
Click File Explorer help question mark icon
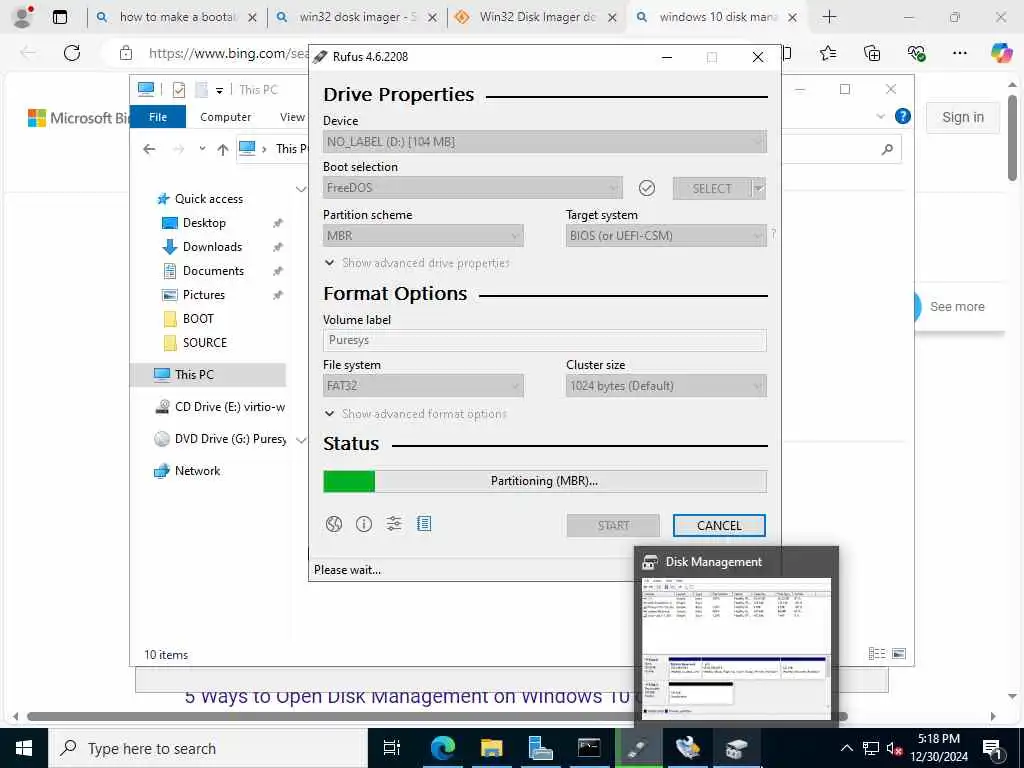tap(903, 116)
